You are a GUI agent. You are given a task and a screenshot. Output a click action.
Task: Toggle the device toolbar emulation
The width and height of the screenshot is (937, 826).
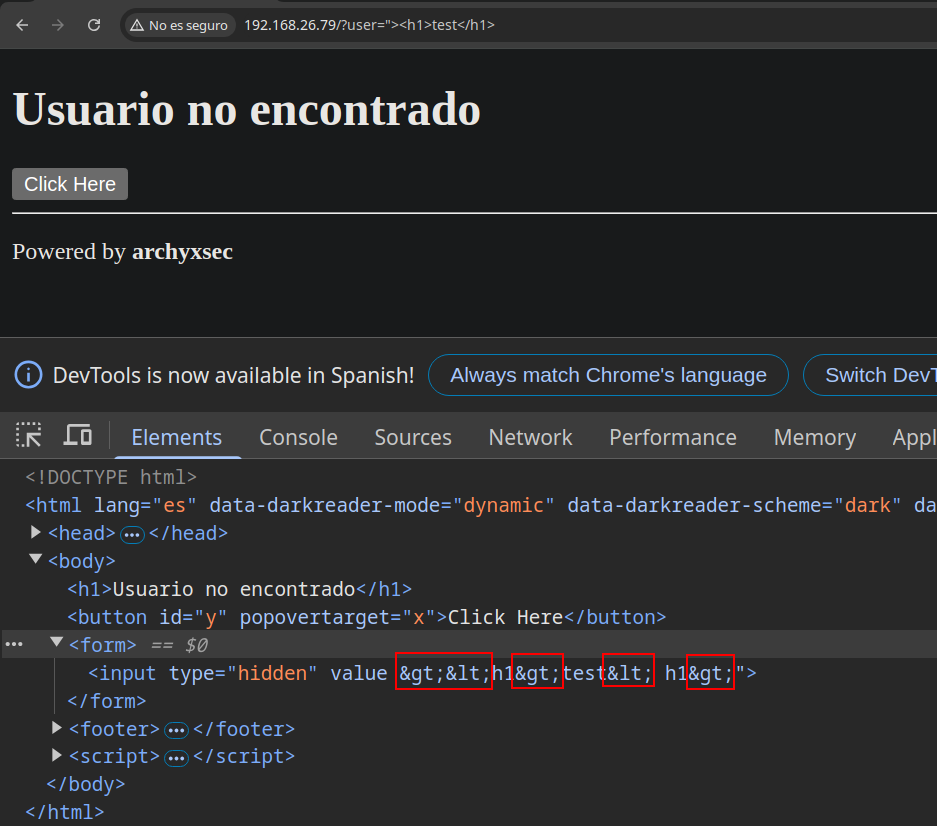point(78,436)
